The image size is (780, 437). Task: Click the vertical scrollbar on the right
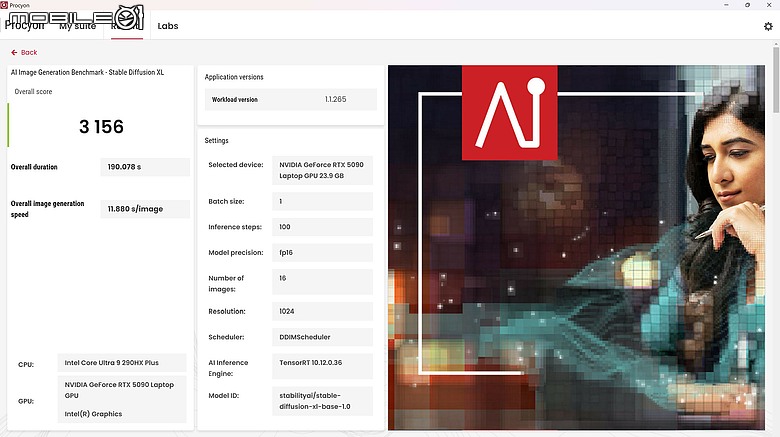[776, 79]
